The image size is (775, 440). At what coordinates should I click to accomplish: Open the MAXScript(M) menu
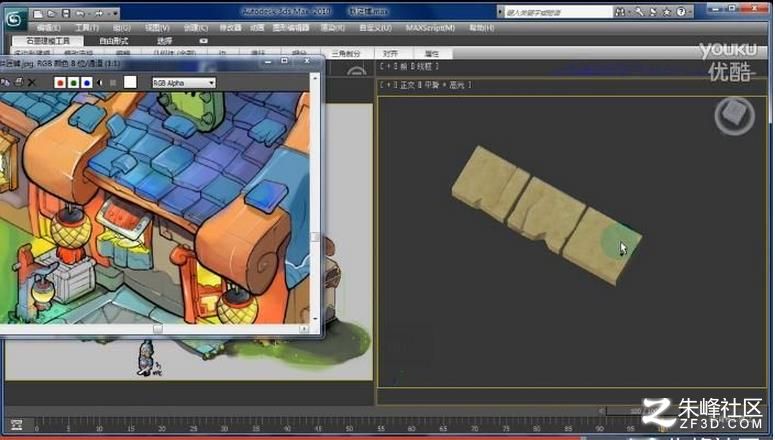pyautogui.click(x=430, y=28)
